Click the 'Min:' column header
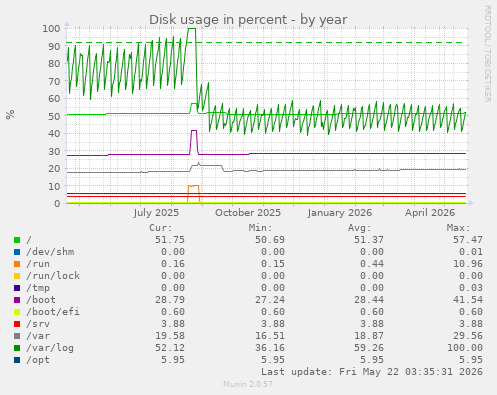Viewport: 497px width, 395px height. (x=260, y=228)
